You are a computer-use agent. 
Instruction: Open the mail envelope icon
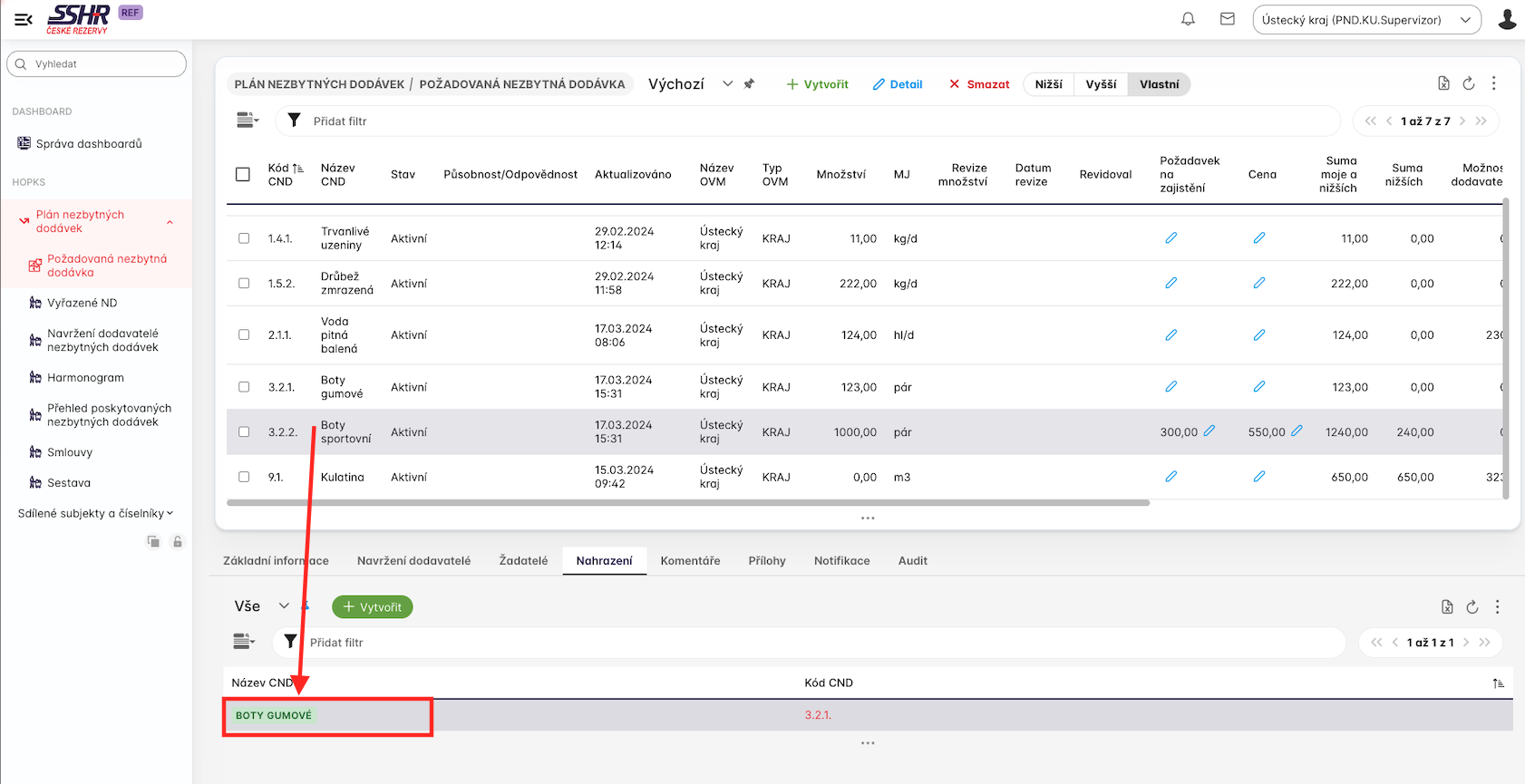point(1228,19)
